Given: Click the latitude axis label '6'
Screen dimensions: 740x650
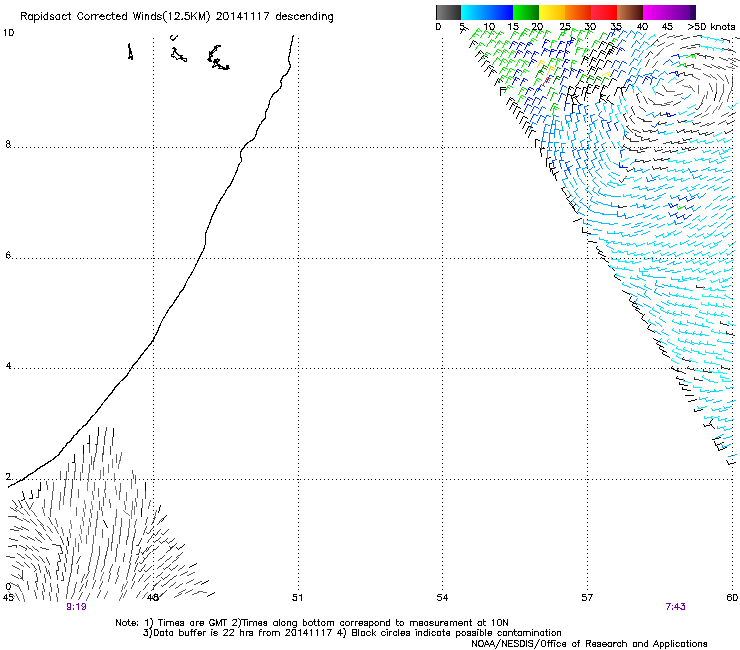Looking at the screenshot, I should click(8, 255).
